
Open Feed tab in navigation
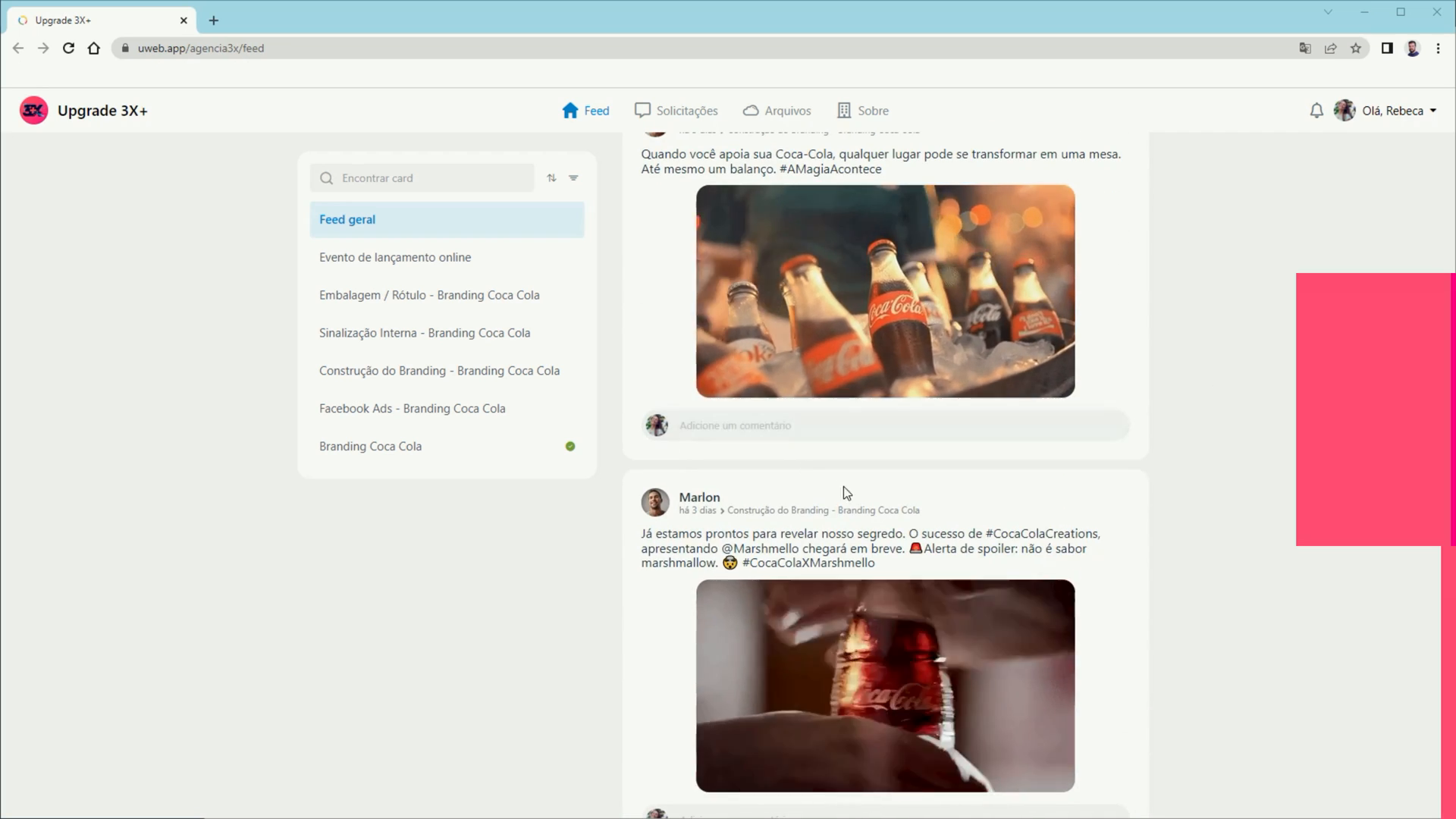point(588,110)
